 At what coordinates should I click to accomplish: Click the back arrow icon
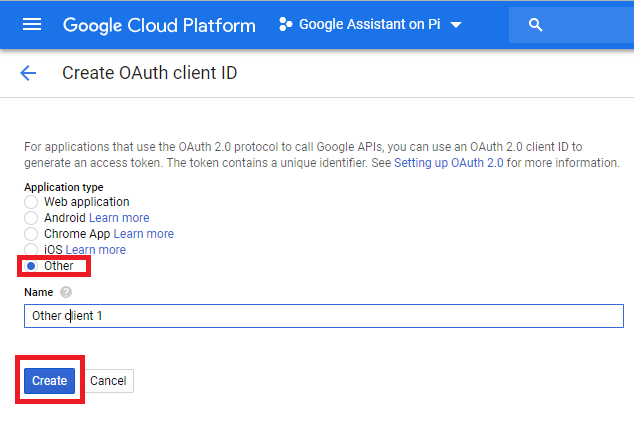point(28,73)
